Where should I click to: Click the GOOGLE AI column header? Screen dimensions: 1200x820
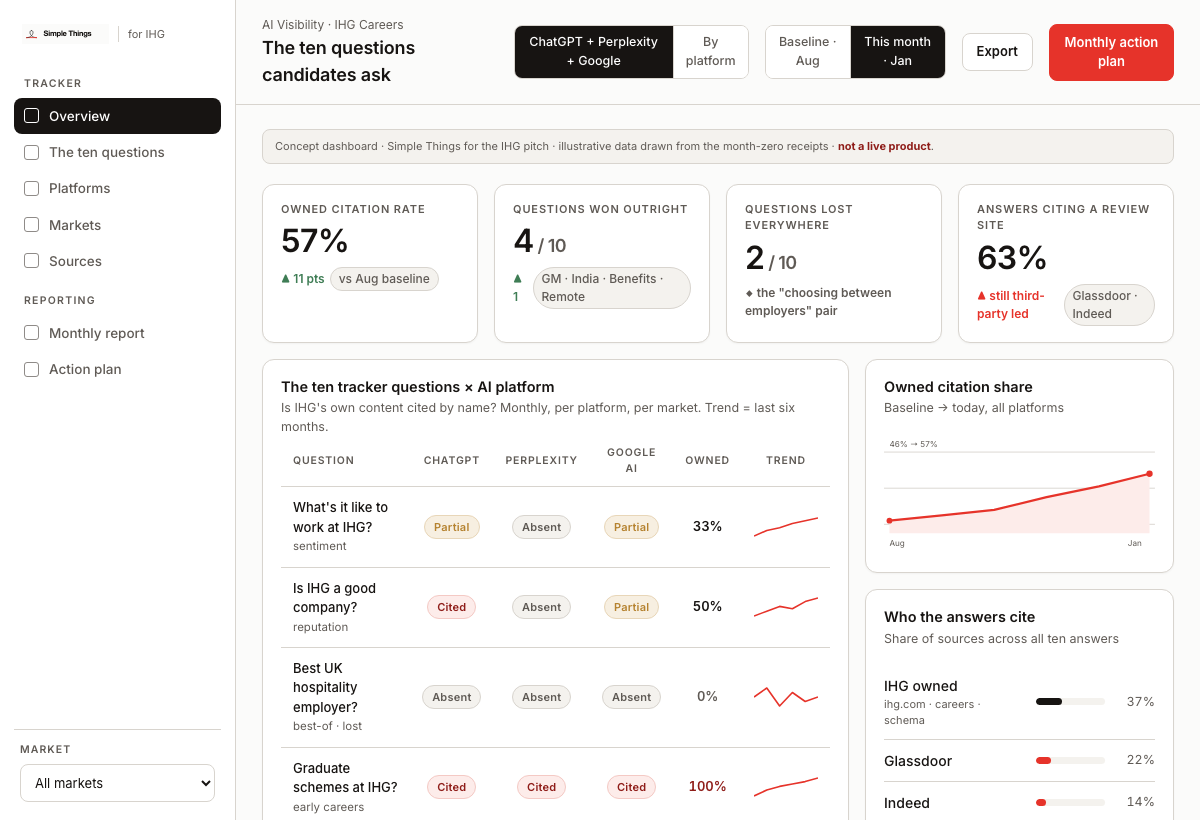click(631, 460)
